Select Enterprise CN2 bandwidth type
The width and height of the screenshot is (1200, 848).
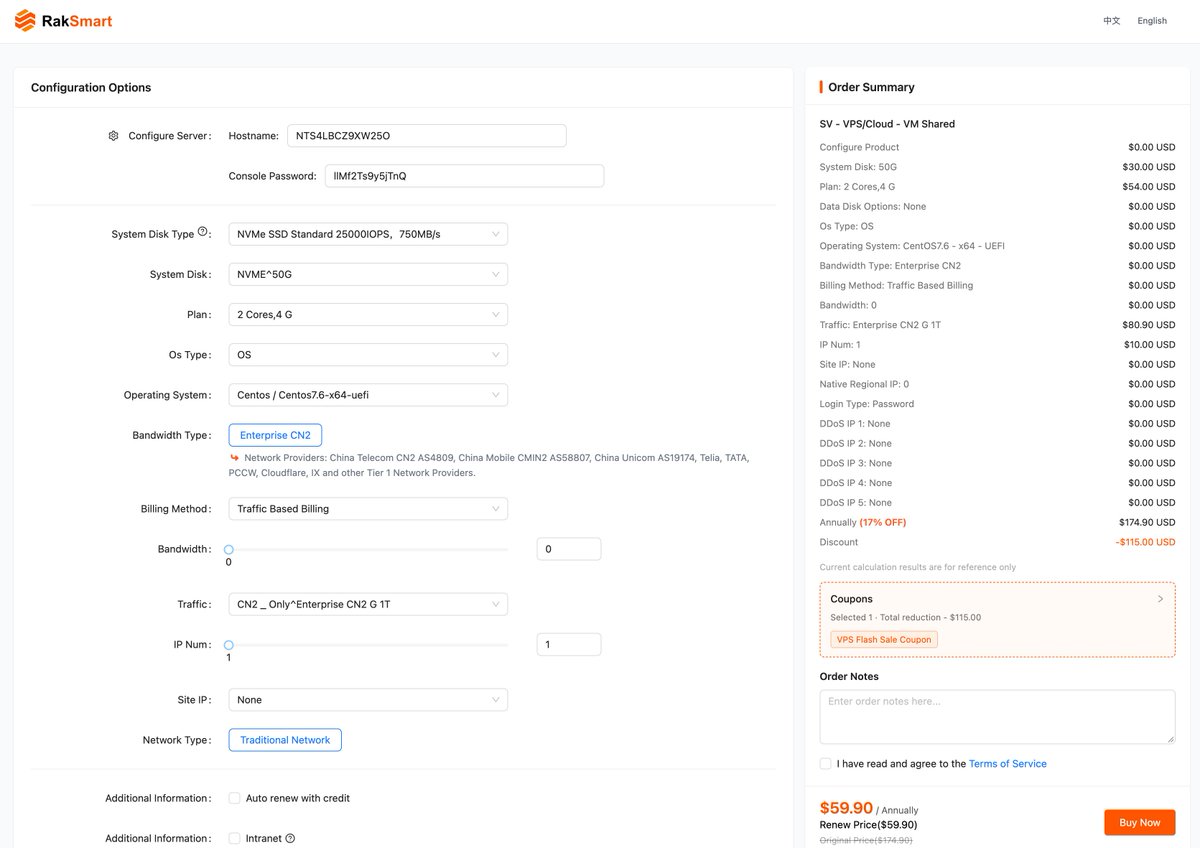click(x=275, y=435)
